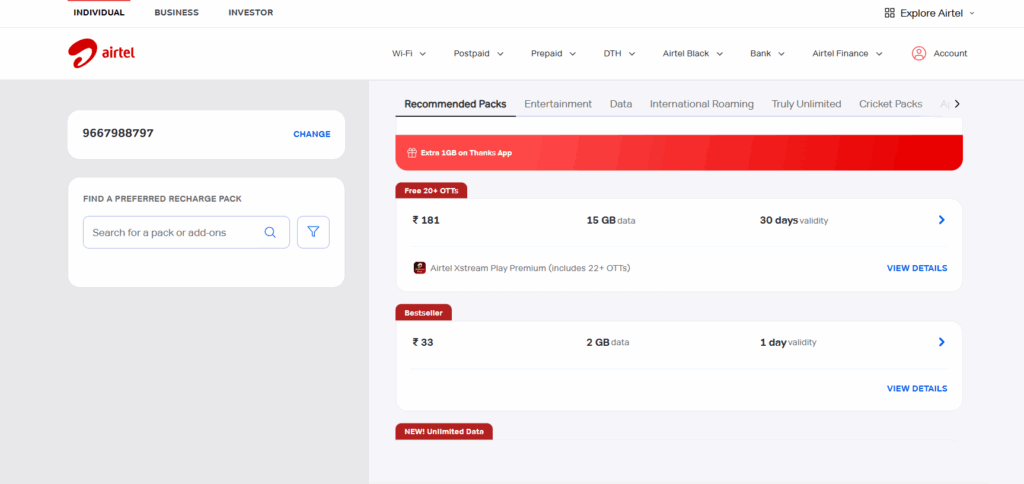Select the International Roaming tab
This screenshot has height=484, width=1024.
pyautogui.click(x=701, y=104)
